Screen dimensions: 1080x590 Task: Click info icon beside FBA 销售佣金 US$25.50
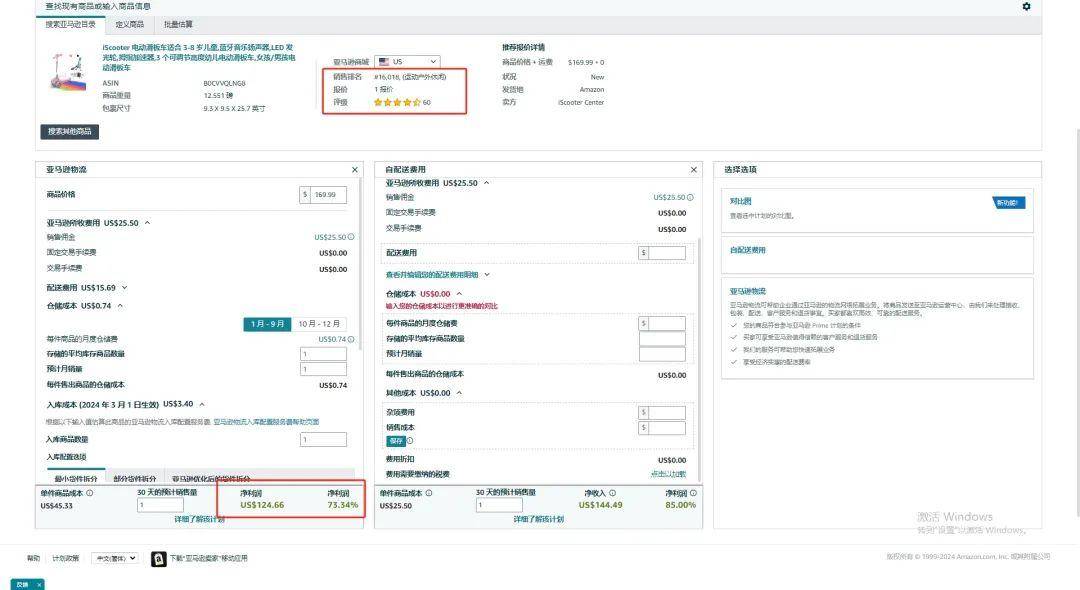coord(351,237)
